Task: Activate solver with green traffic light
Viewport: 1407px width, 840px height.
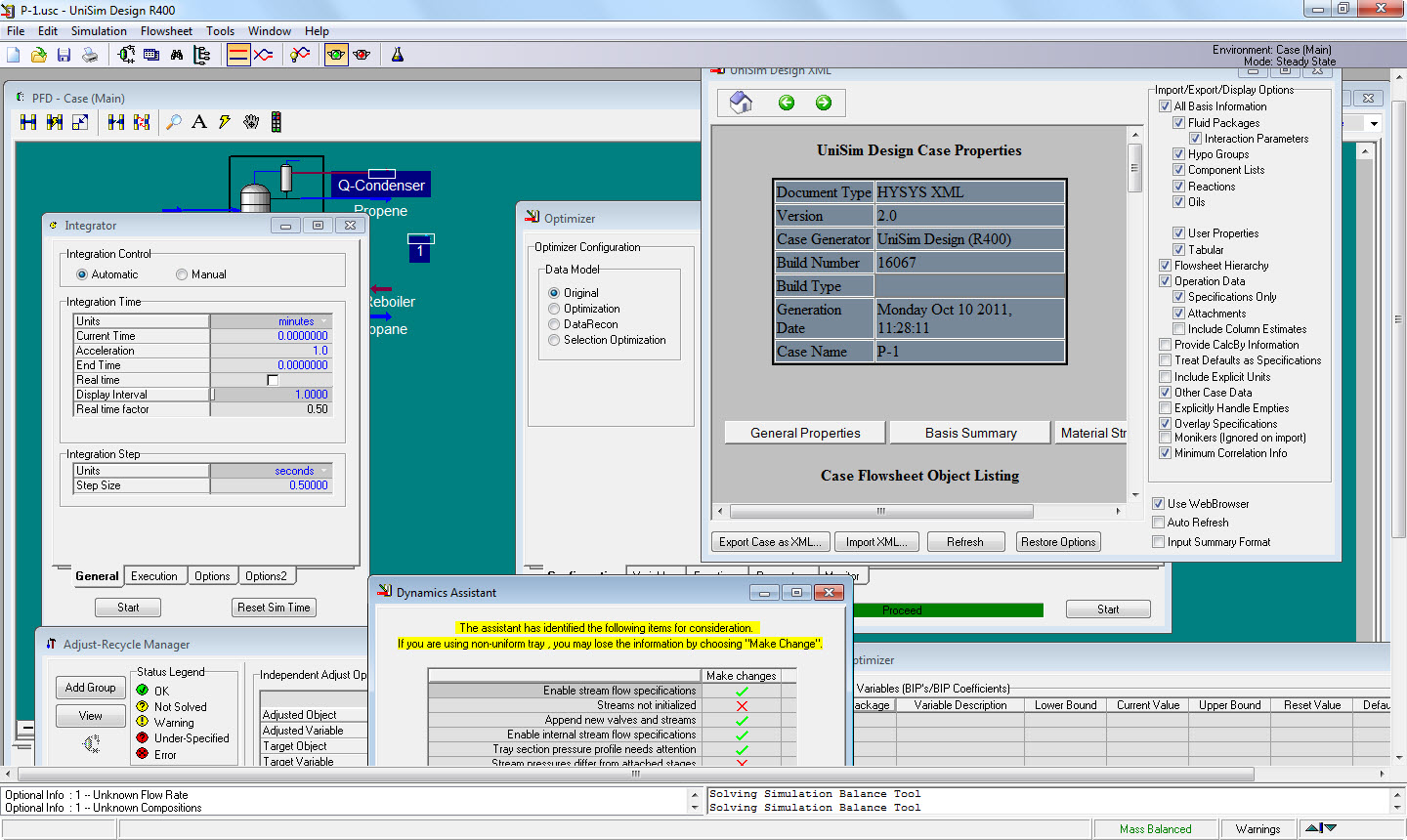Action: pos(336,55)
